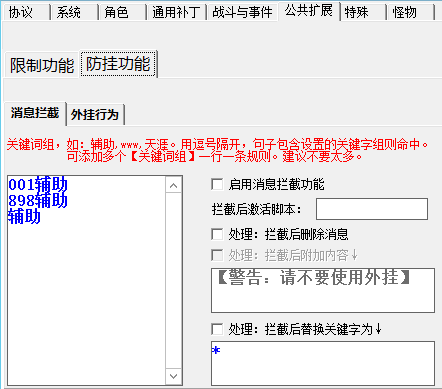Screen dimensions: 442x389
Task: Select the 角色 tab
Action: (122, 12)
